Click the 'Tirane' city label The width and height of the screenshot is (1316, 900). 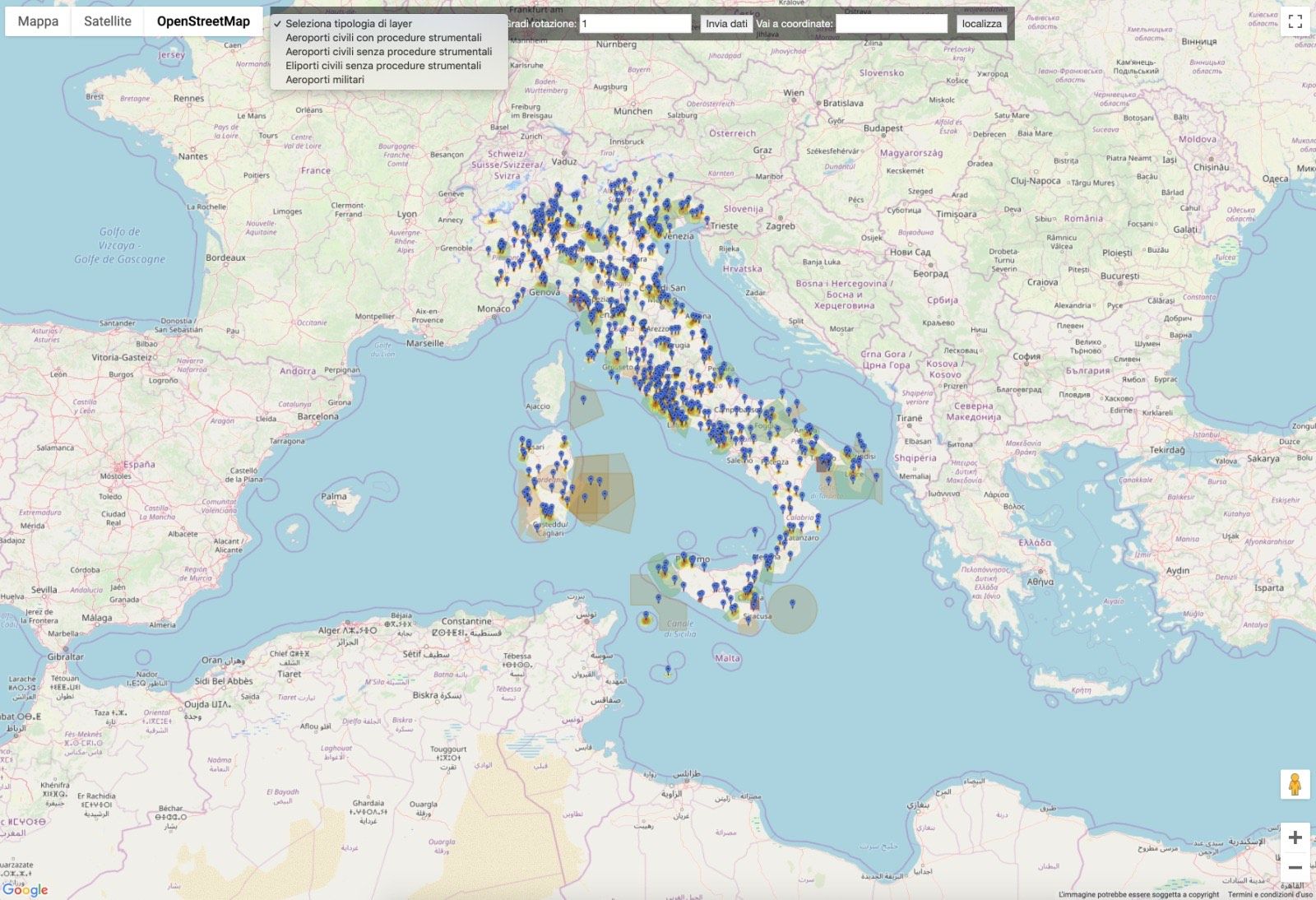(910, 418)
